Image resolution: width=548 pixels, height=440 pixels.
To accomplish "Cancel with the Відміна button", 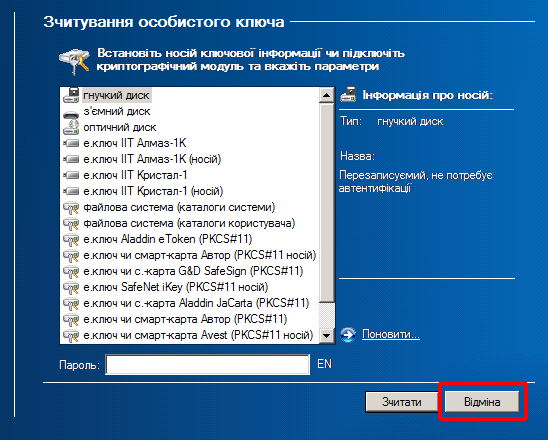I will [482, 402].
